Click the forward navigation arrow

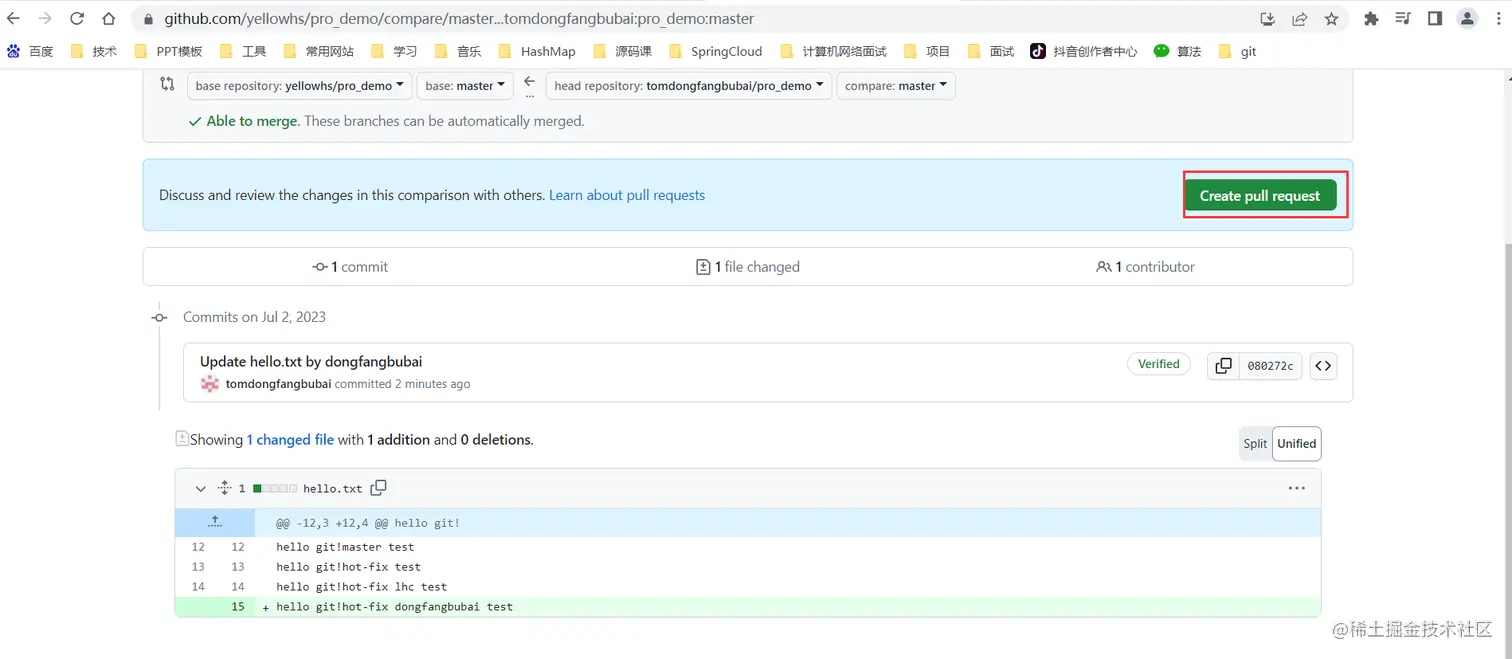45,19
